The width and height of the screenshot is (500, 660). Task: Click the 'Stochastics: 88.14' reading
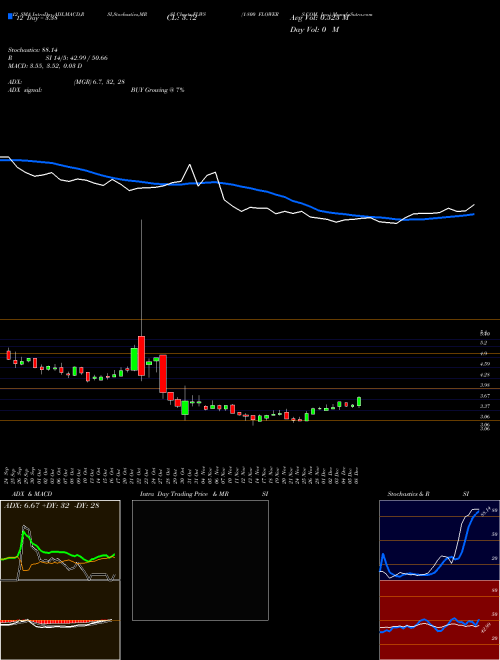pos(33,50)
